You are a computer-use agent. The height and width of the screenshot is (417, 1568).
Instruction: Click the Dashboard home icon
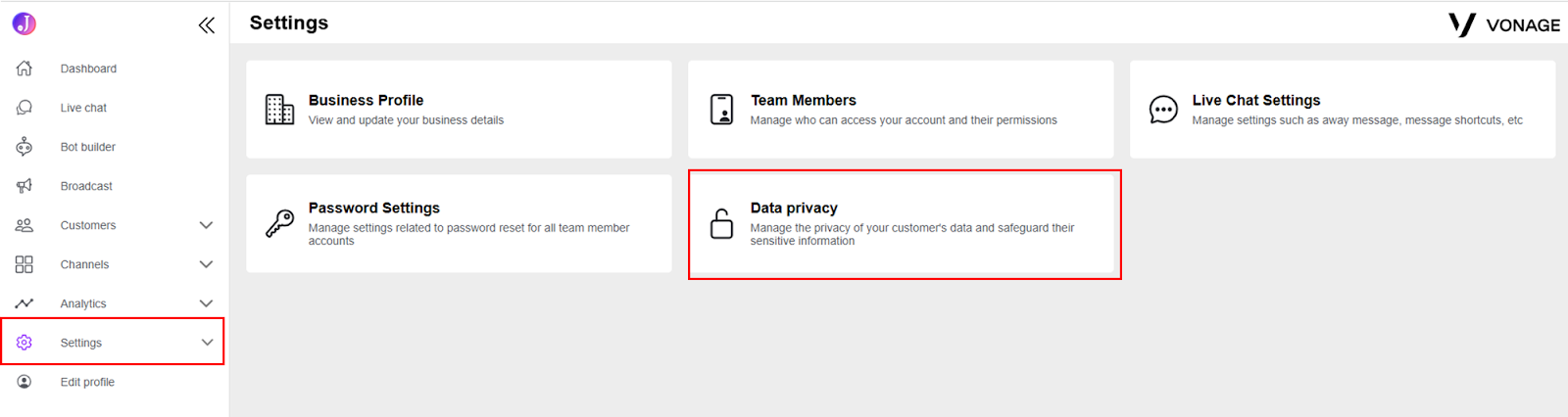click(x=24, y=69)
